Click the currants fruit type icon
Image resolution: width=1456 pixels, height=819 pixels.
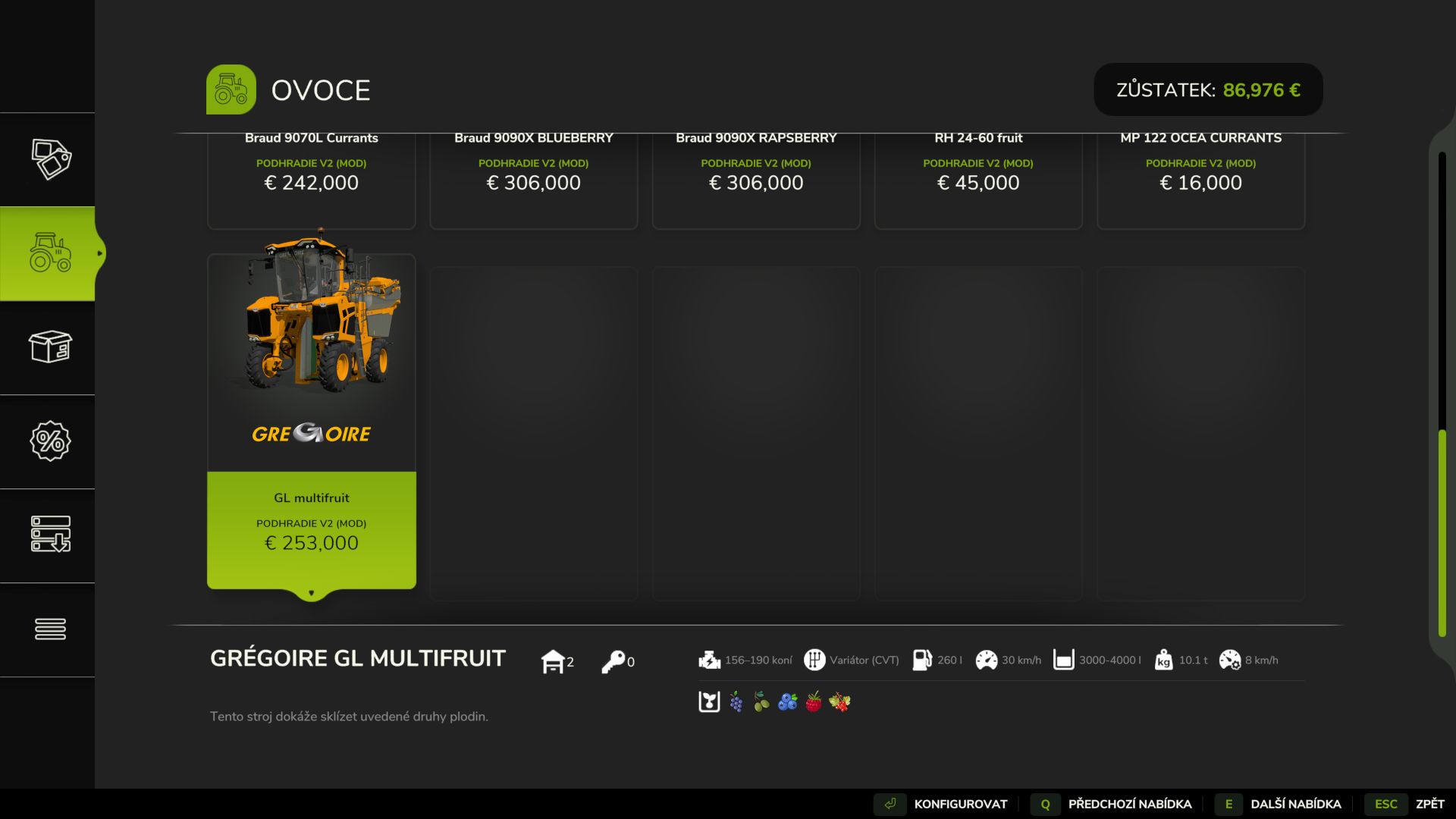[x=839, y=701]
